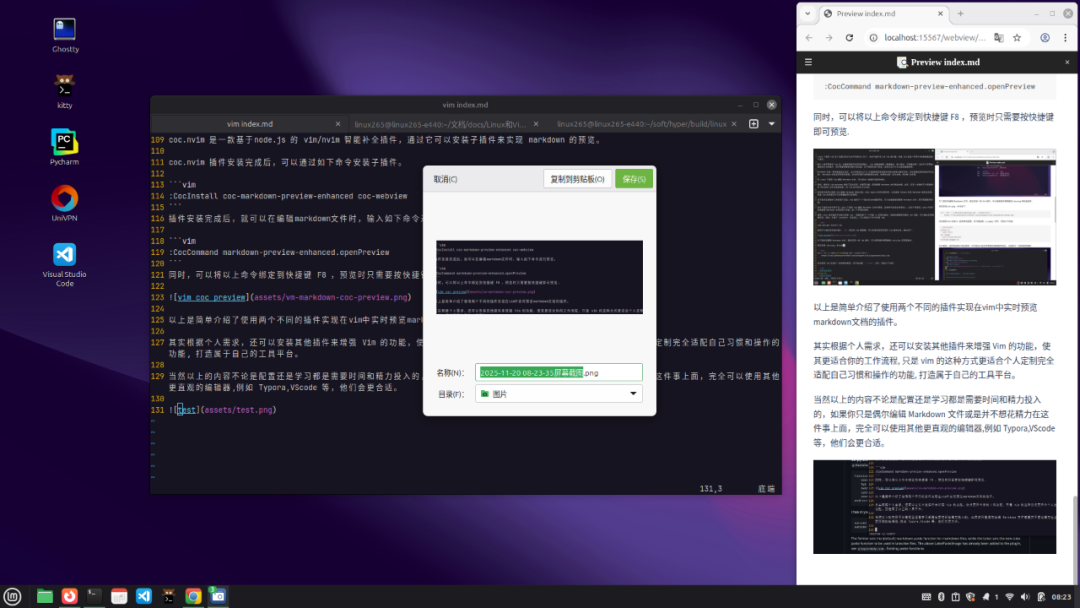Click the screenshot preview thumbnail in dialog

[539, 277]
